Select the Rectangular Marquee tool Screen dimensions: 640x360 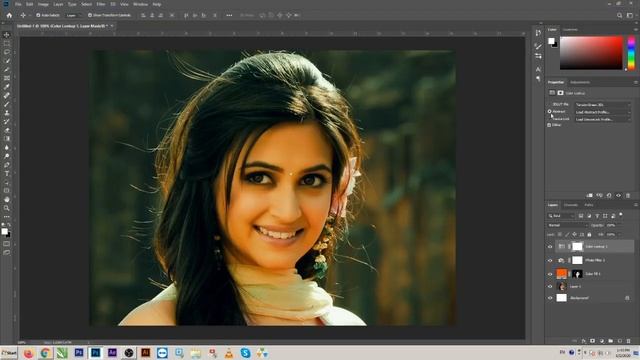pyautogui.click(x=7, y=43)
